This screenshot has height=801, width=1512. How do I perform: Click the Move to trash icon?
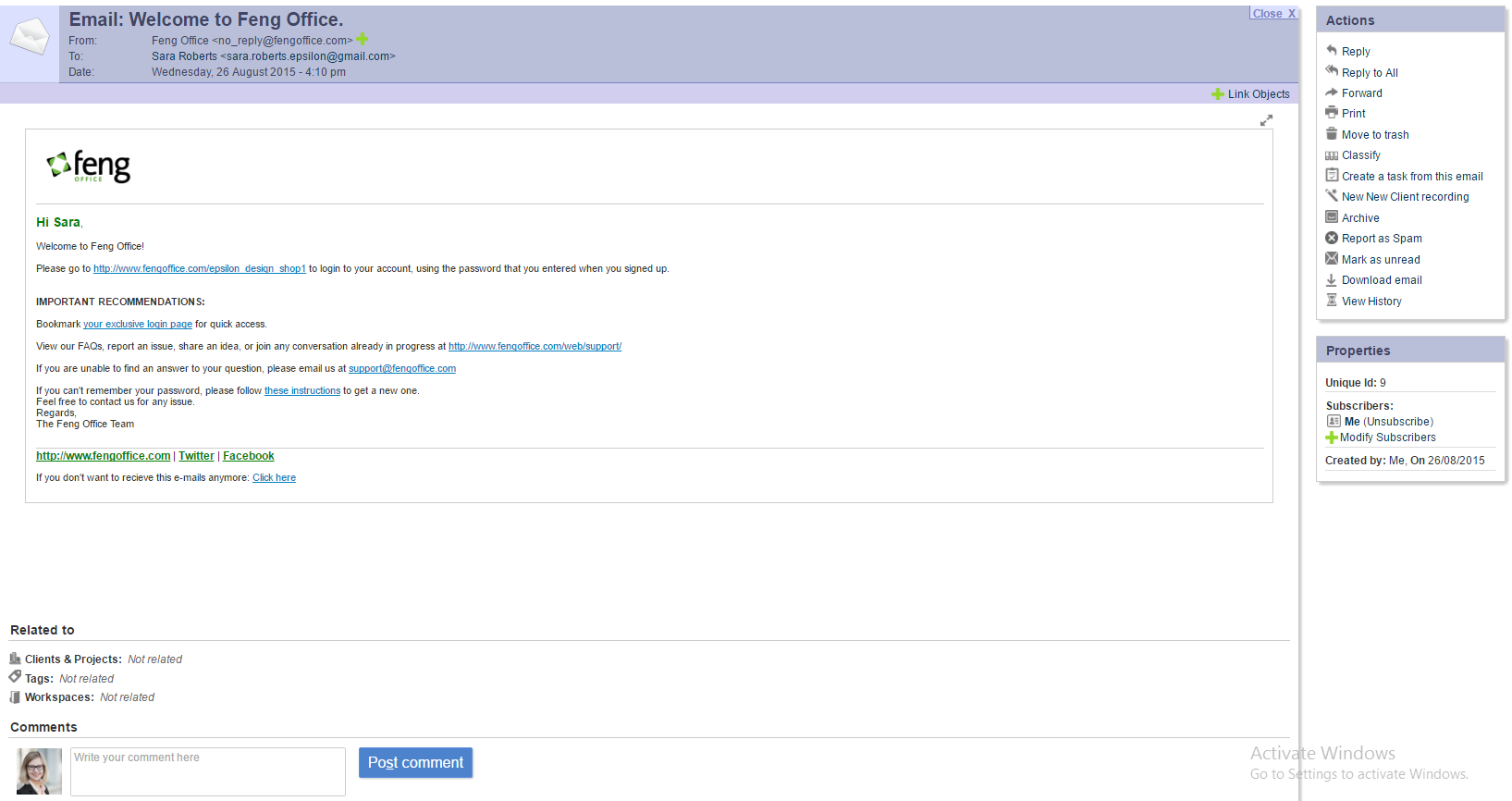point(1332,134)
